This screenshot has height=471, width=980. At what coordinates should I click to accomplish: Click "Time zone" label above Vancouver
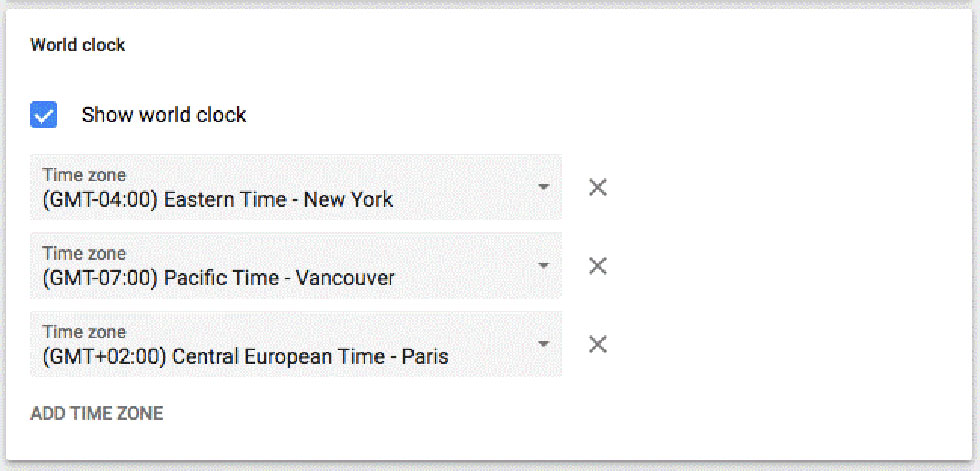pos(84,254)
